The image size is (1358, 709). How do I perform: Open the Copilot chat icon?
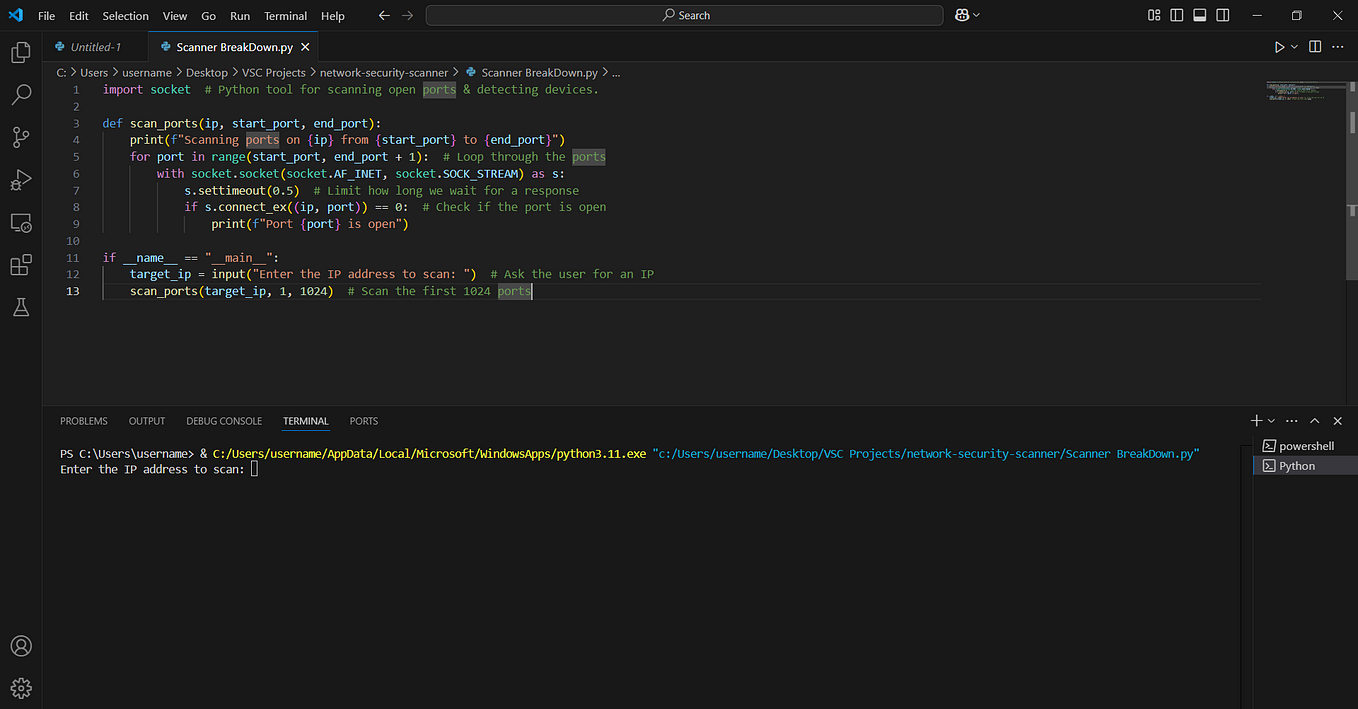pyautogui.click(x=962, y=15)
